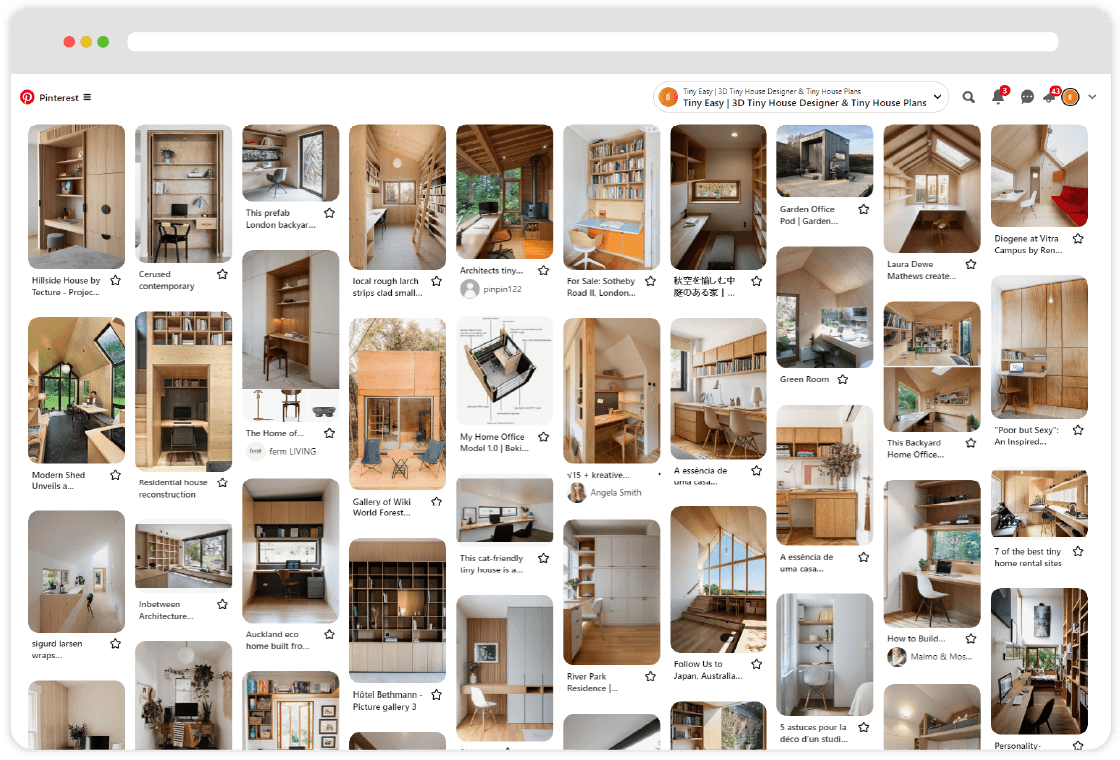Viewport: 1120px width, 760px height.
Task: Toggle the star on the Cerused contemporary pin
Action: (222, 273)
